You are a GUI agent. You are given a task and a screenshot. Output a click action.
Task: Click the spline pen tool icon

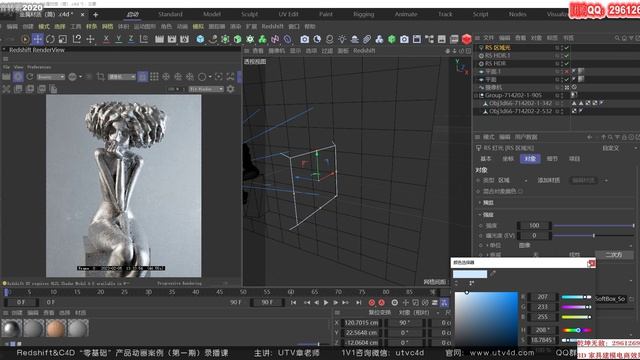click(x=213, y=39)
